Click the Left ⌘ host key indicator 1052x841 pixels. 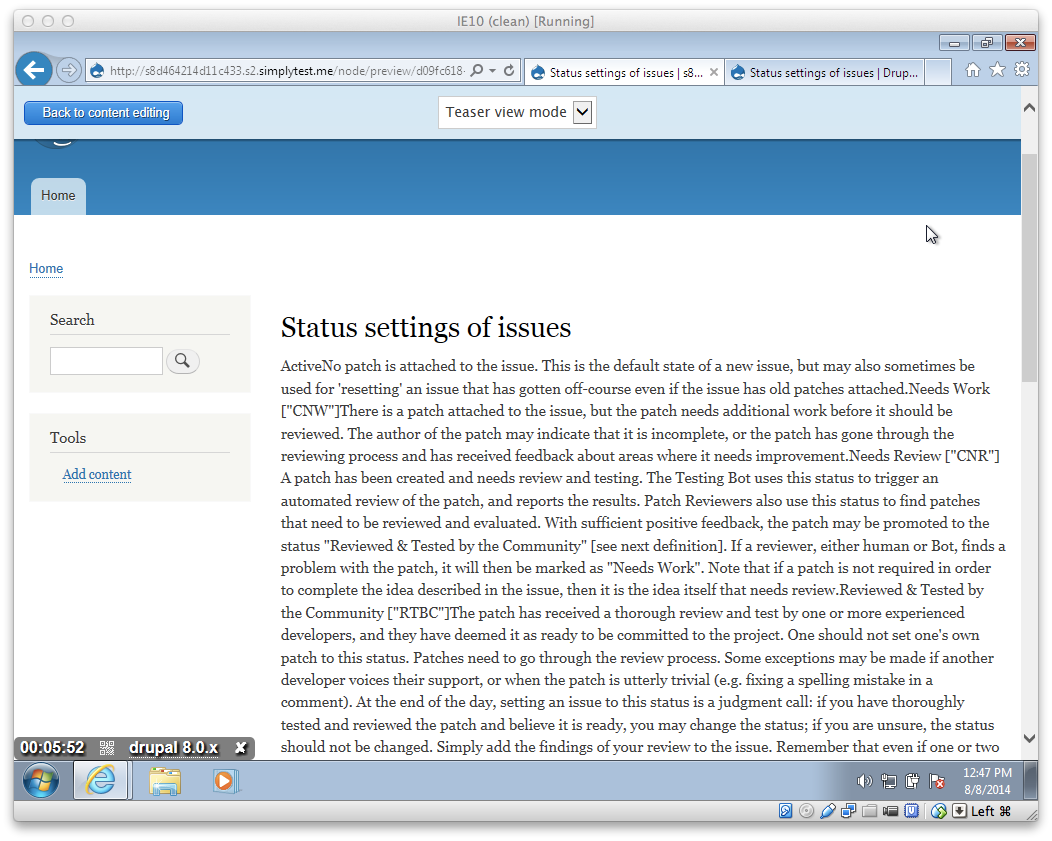(991, 811)
